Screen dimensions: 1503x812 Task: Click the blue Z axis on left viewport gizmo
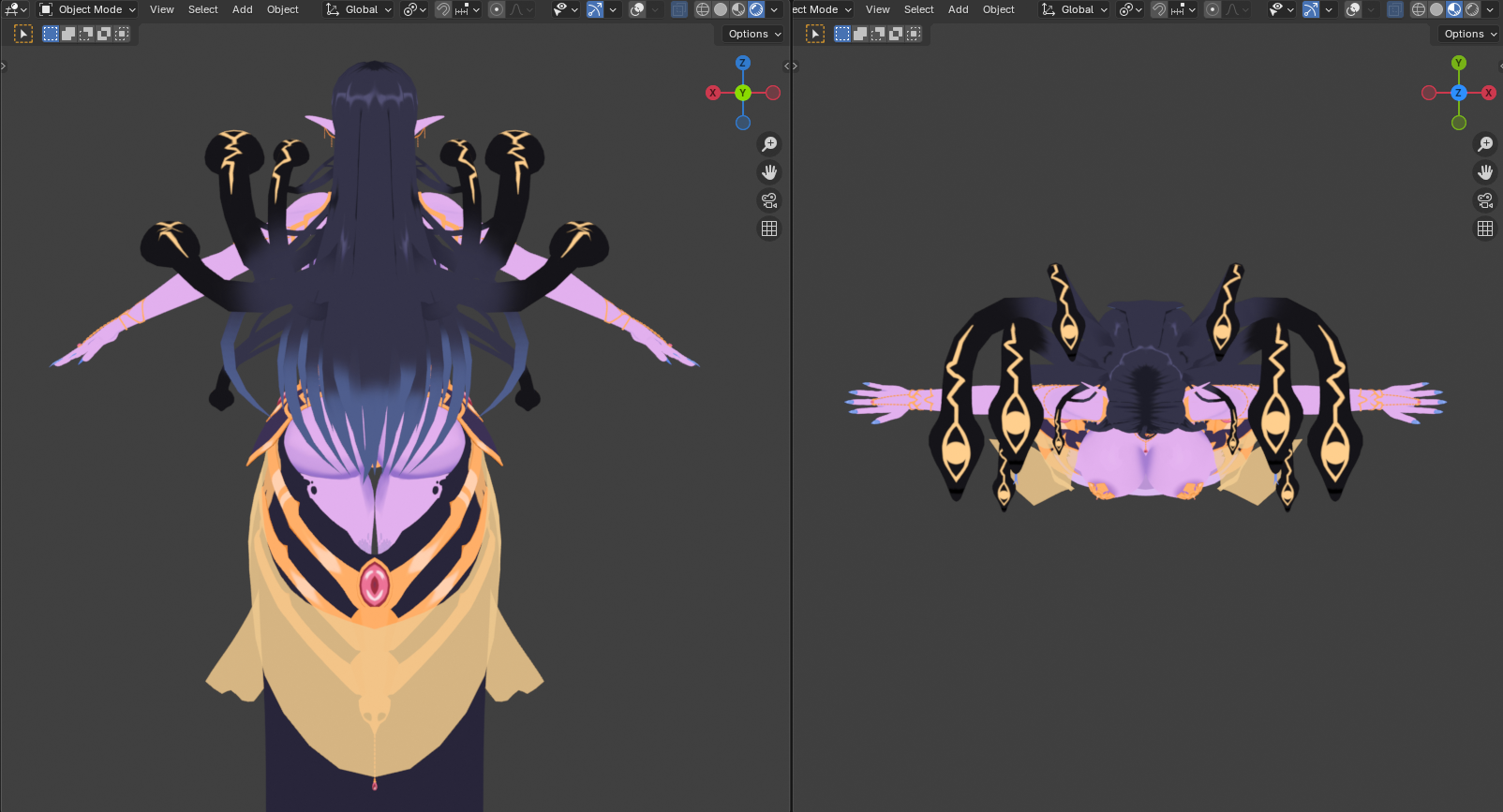[x=743, y=63]
